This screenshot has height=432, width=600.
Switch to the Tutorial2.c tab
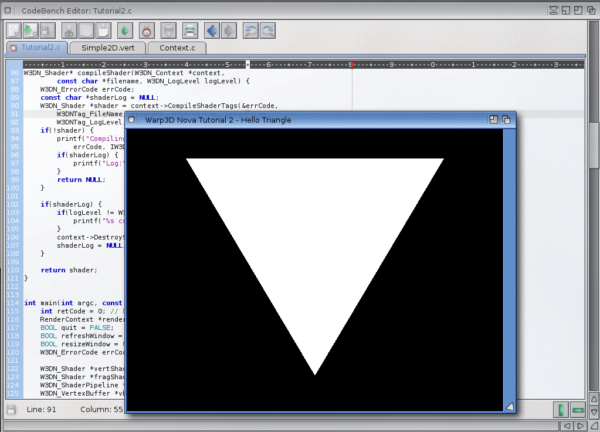click(x=41, y=47)
